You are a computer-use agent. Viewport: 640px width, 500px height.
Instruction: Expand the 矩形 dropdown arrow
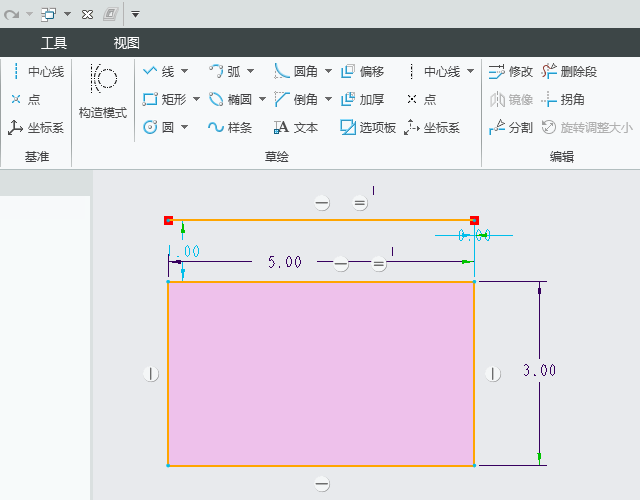point(196,99)
